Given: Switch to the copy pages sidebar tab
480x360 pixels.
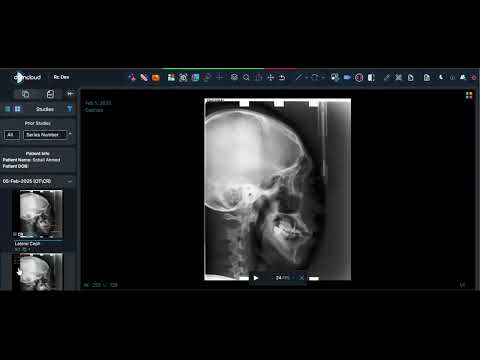Looking at the screenshot, I should (25, 94).
